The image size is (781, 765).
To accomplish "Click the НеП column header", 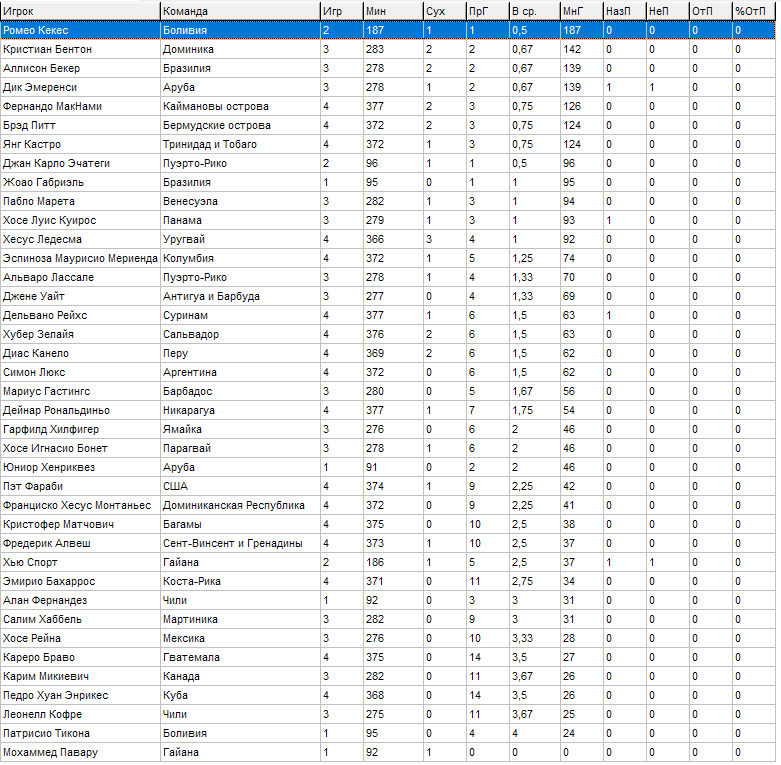I will 666,10.
